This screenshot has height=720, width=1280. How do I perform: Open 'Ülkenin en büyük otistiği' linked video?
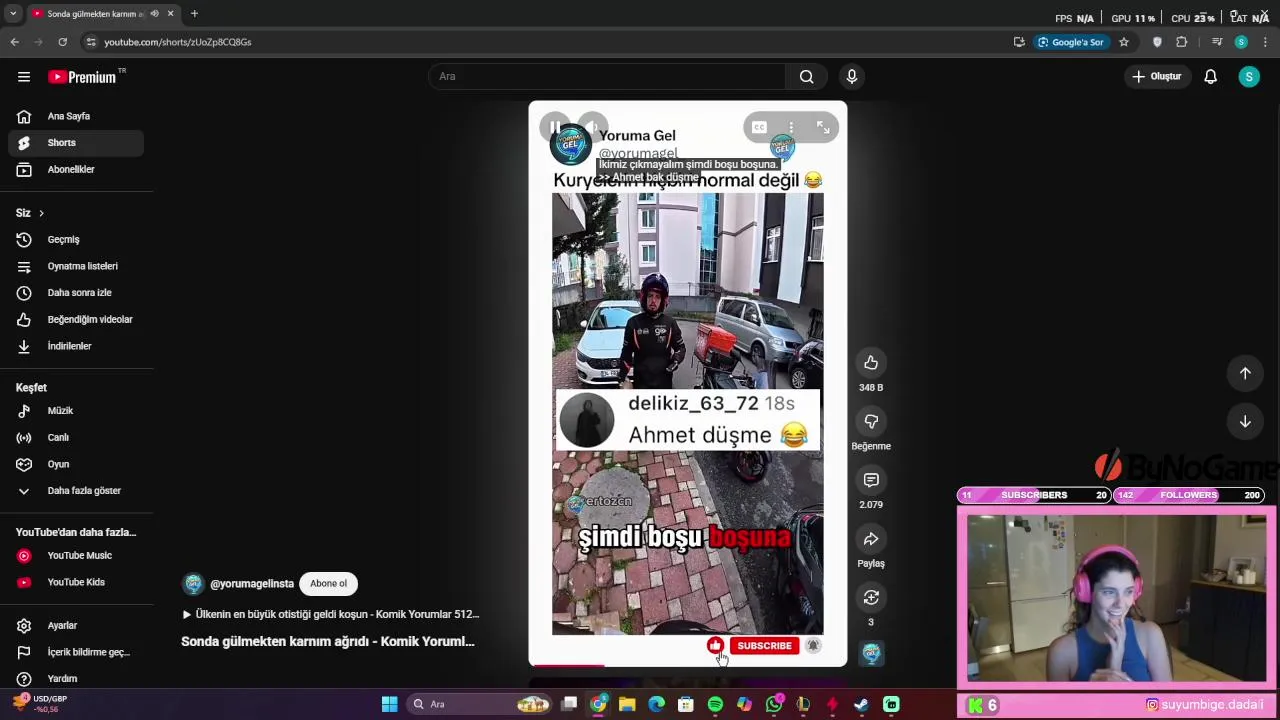[x=330, y=614]
